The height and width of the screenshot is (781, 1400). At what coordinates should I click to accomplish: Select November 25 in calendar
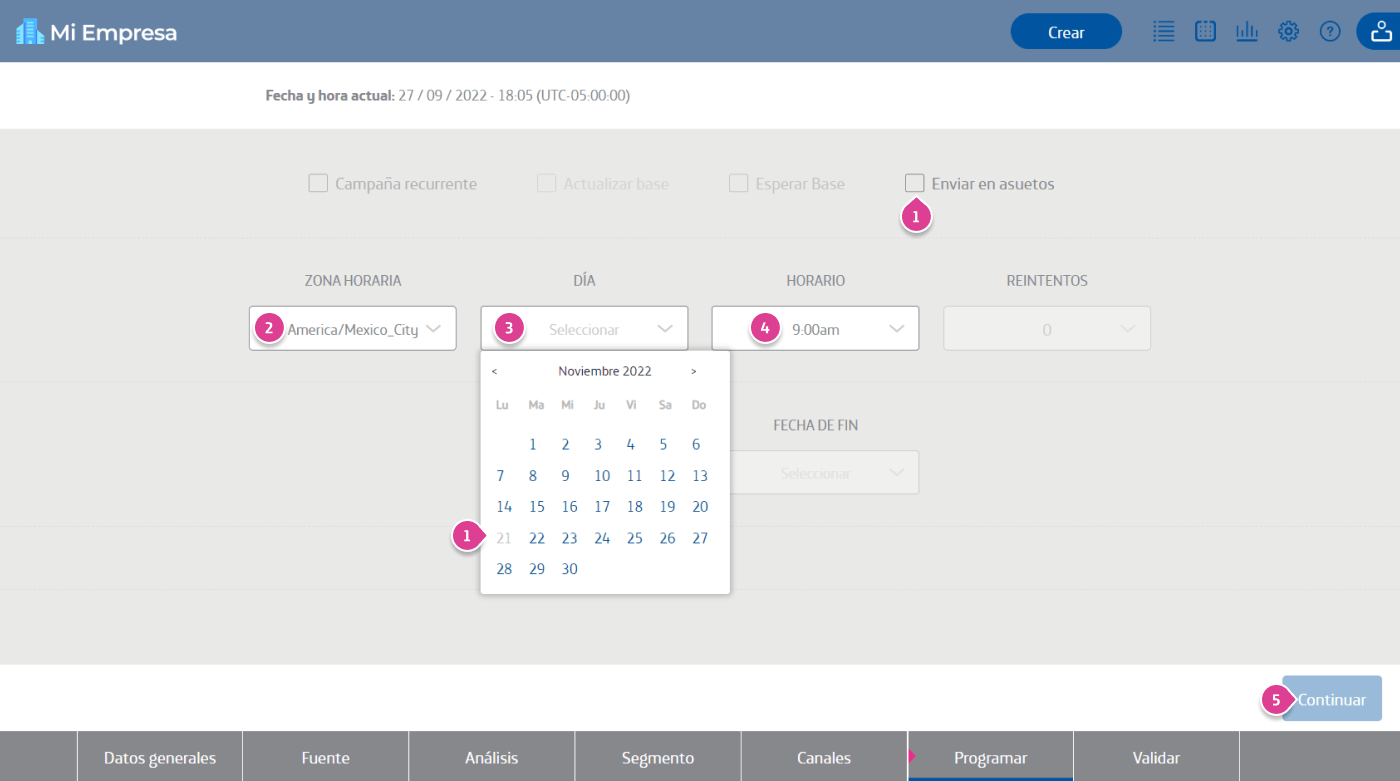635,538
